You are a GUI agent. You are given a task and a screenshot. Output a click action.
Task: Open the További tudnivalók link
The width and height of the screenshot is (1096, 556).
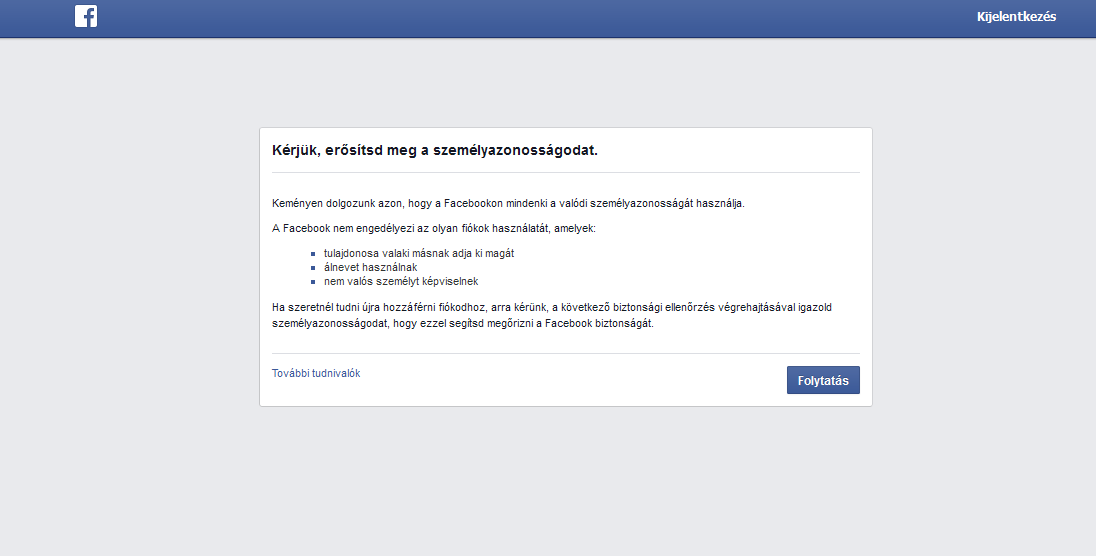point(316,373)
